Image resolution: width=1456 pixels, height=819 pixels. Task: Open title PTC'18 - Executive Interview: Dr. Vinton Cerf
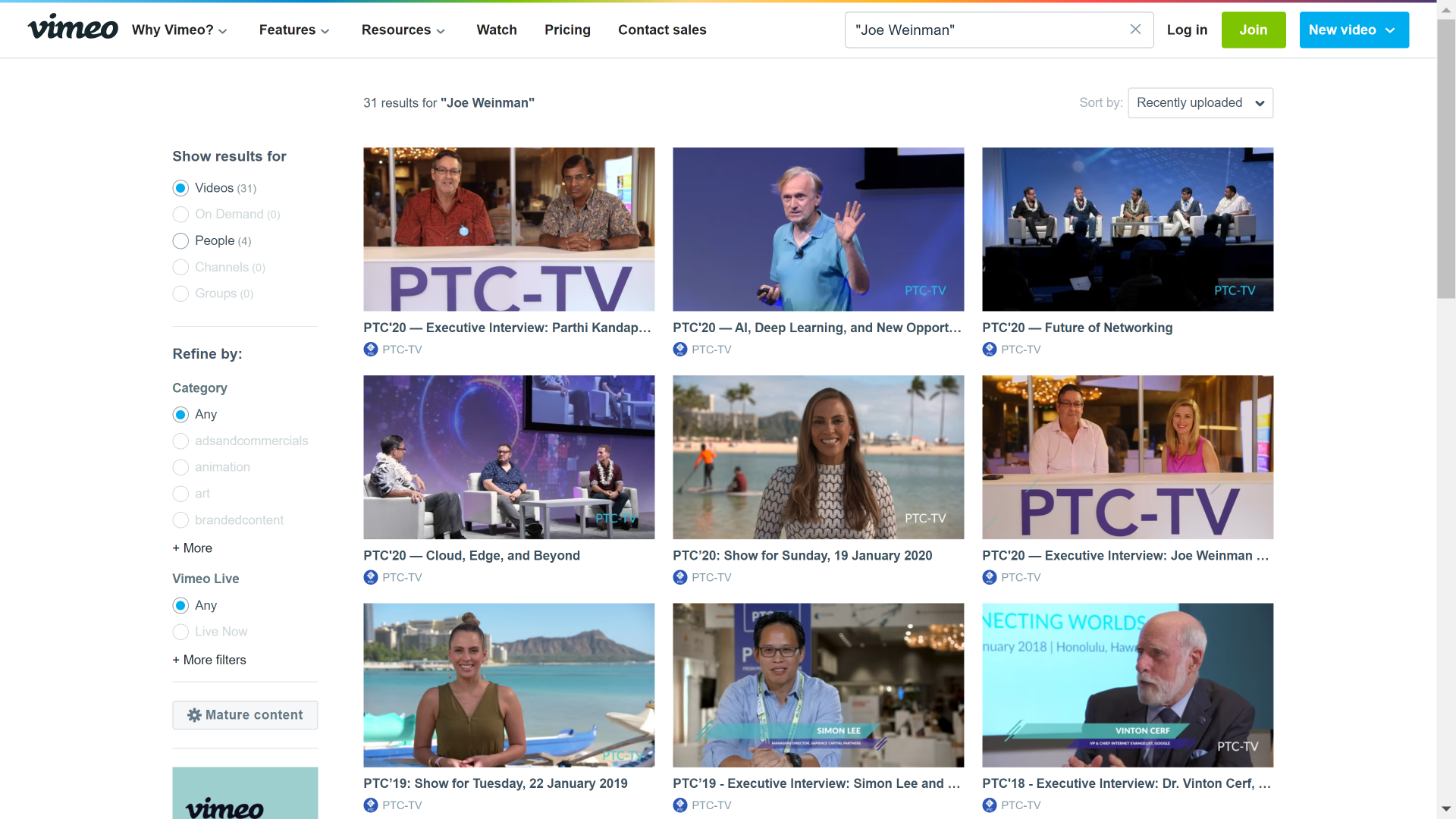[x=1127, y=783]
